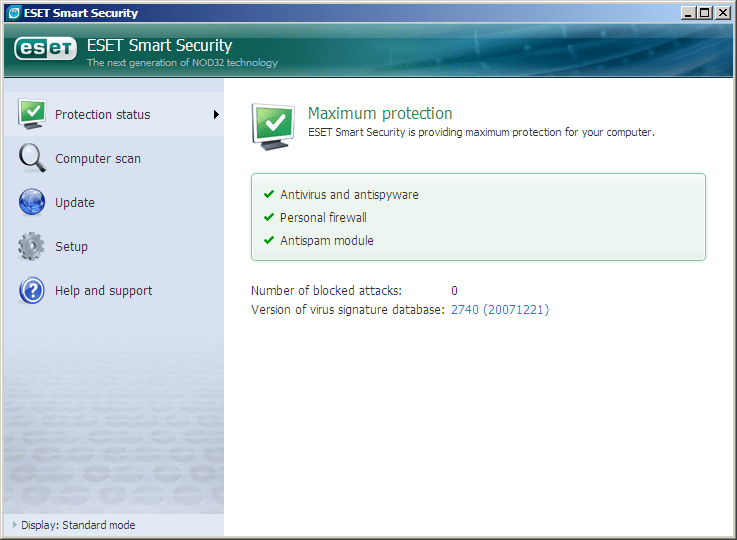Open the Setup menu item

click(x=72, y=247)
